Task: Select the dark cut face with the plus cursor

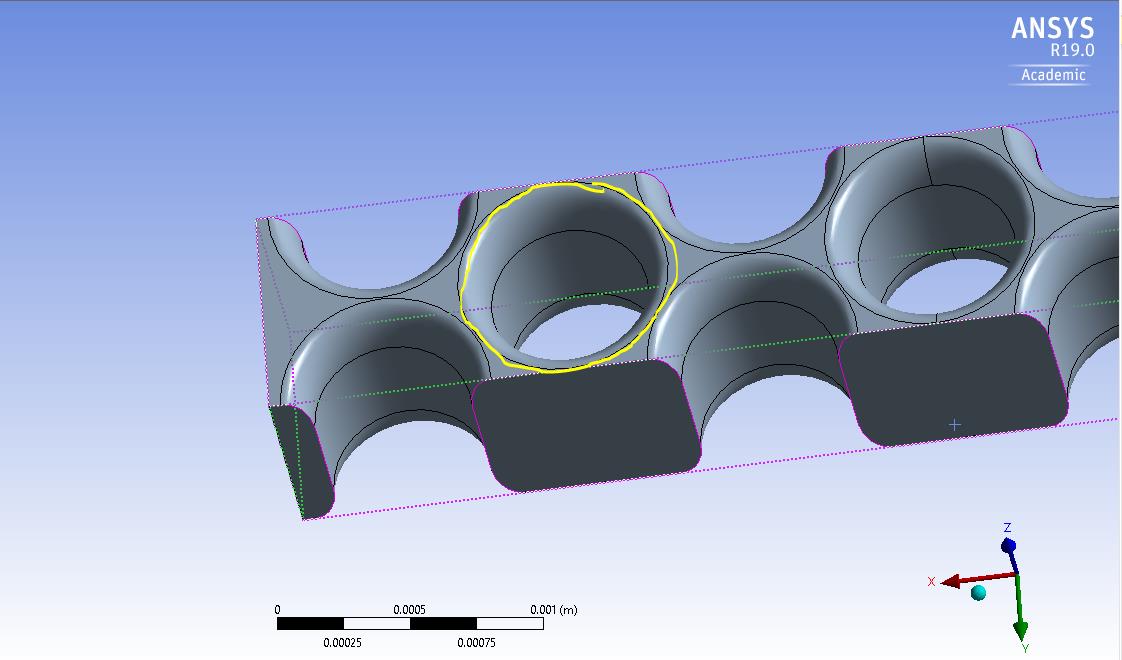Action: (954, 379)
